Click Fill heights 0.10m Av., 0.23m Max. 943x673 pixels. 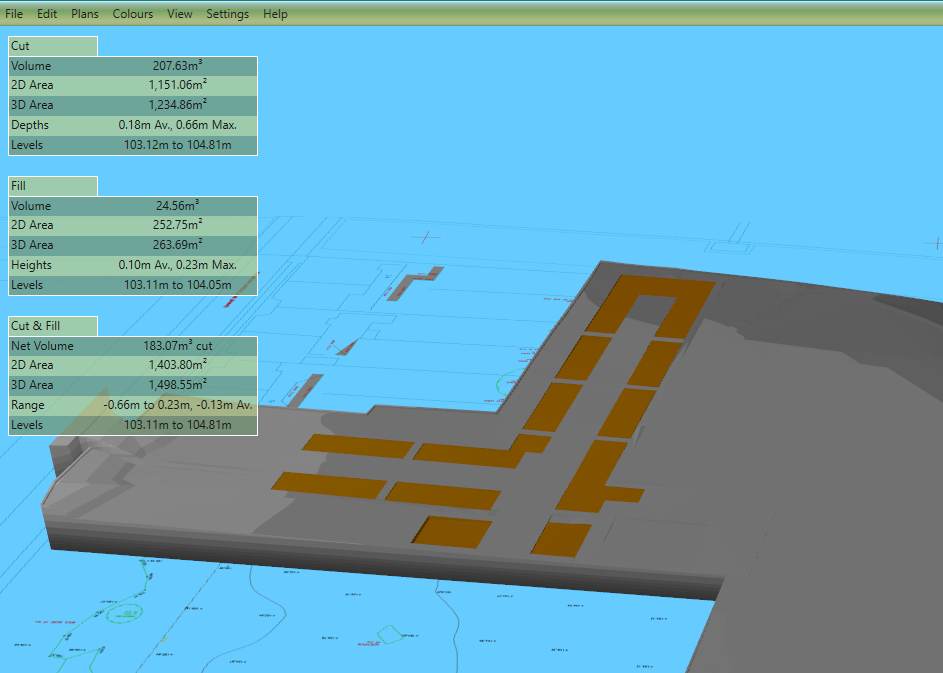177,265
